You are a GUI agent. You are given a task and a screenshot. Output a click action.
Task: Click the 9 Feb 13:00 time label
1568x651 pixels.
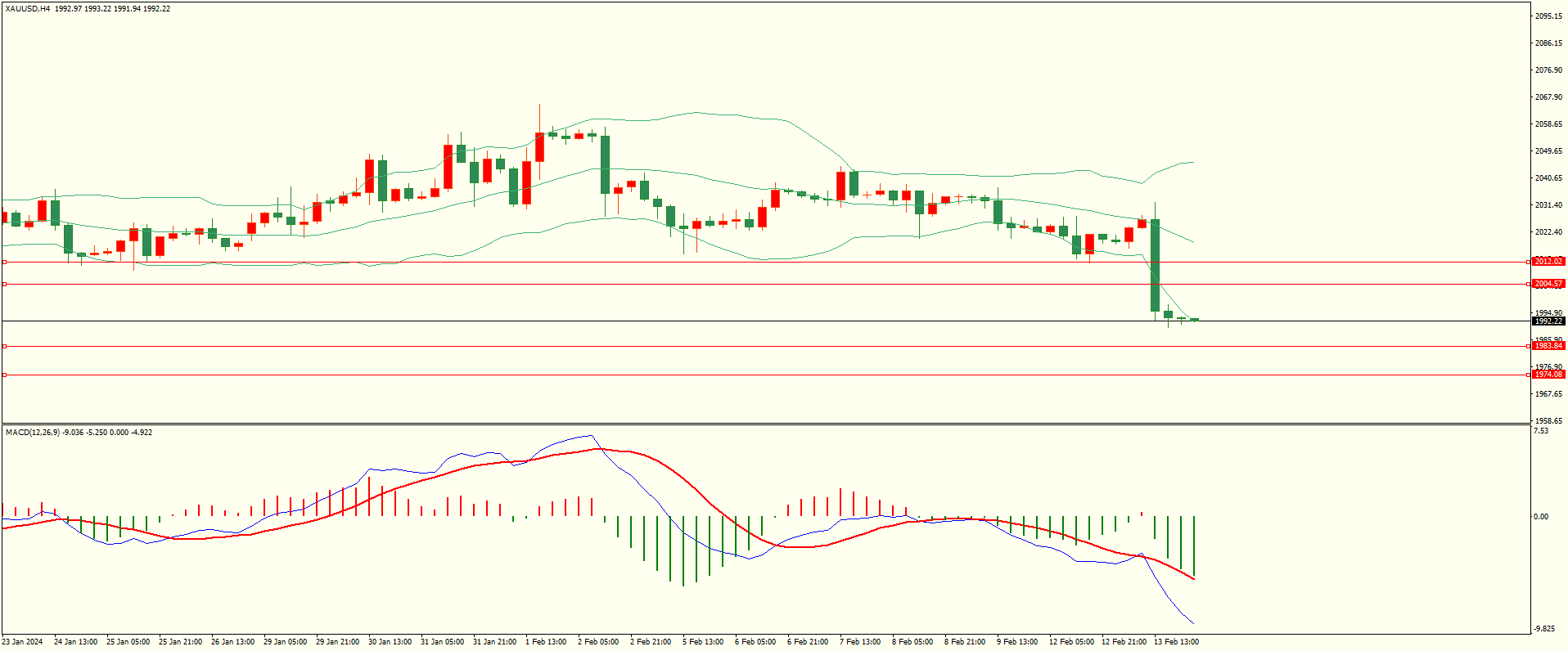coord(1017,642)
